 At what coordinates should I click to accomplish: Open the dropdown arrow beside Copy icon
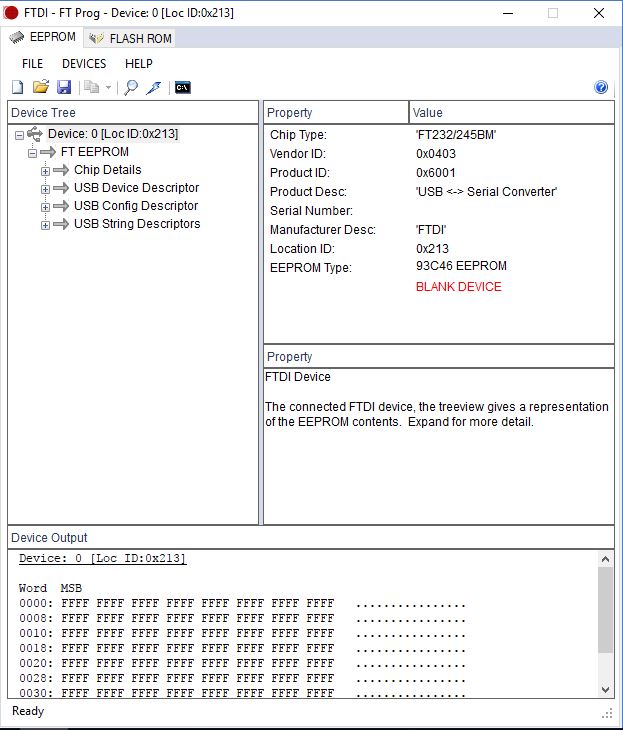(108, 87)
